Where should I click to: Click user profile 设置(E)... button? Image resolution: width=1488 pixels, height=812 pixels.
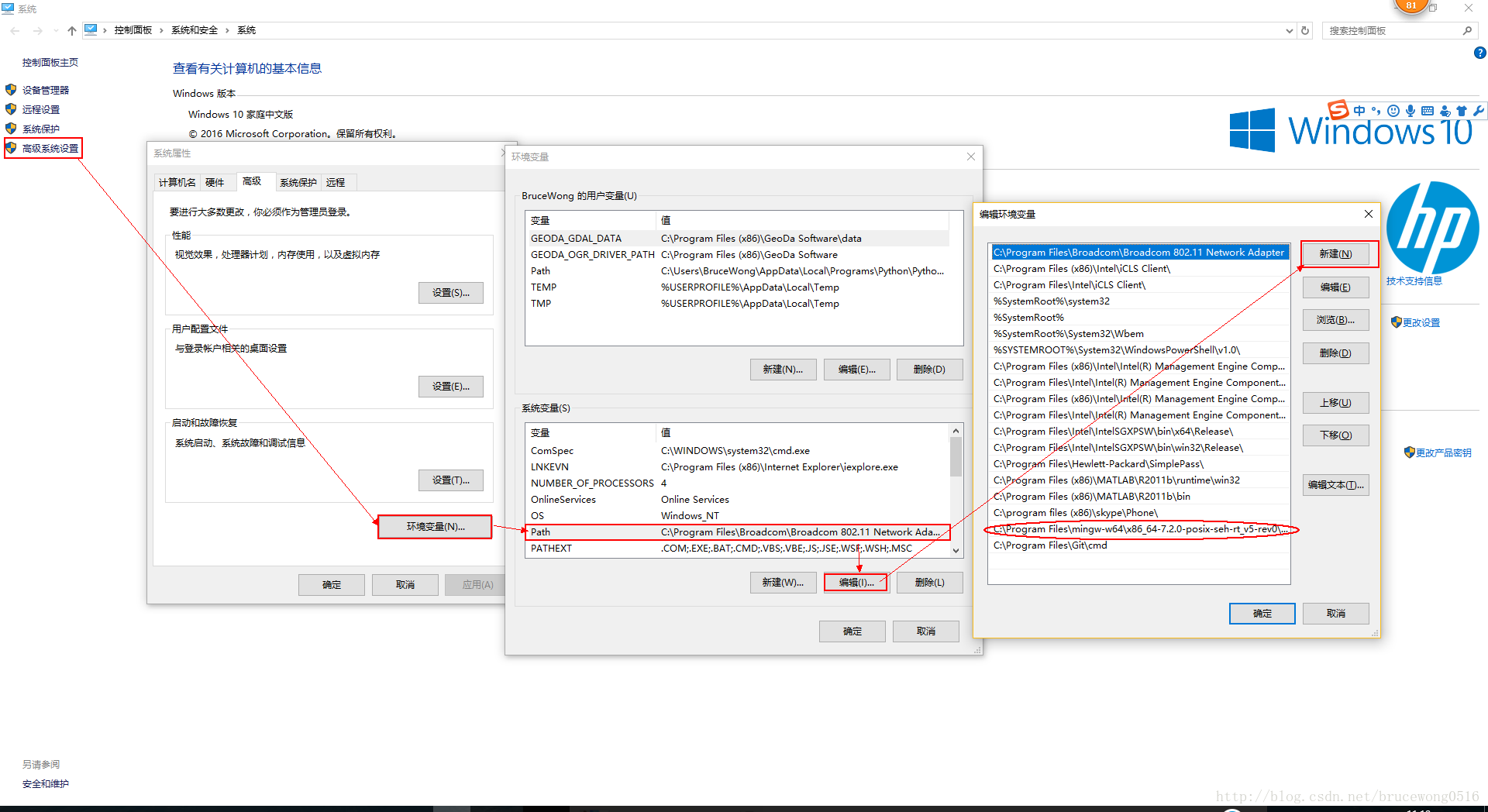click(451, 386)
